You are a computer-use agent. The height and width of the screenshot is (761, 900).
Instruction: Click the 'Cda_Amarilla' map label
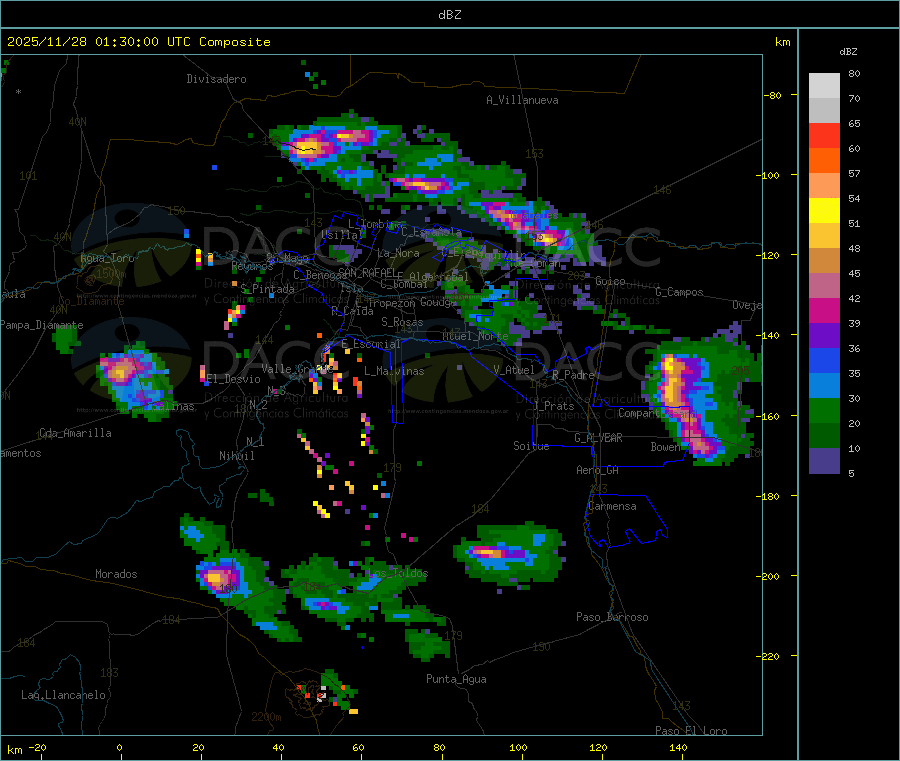75,433
